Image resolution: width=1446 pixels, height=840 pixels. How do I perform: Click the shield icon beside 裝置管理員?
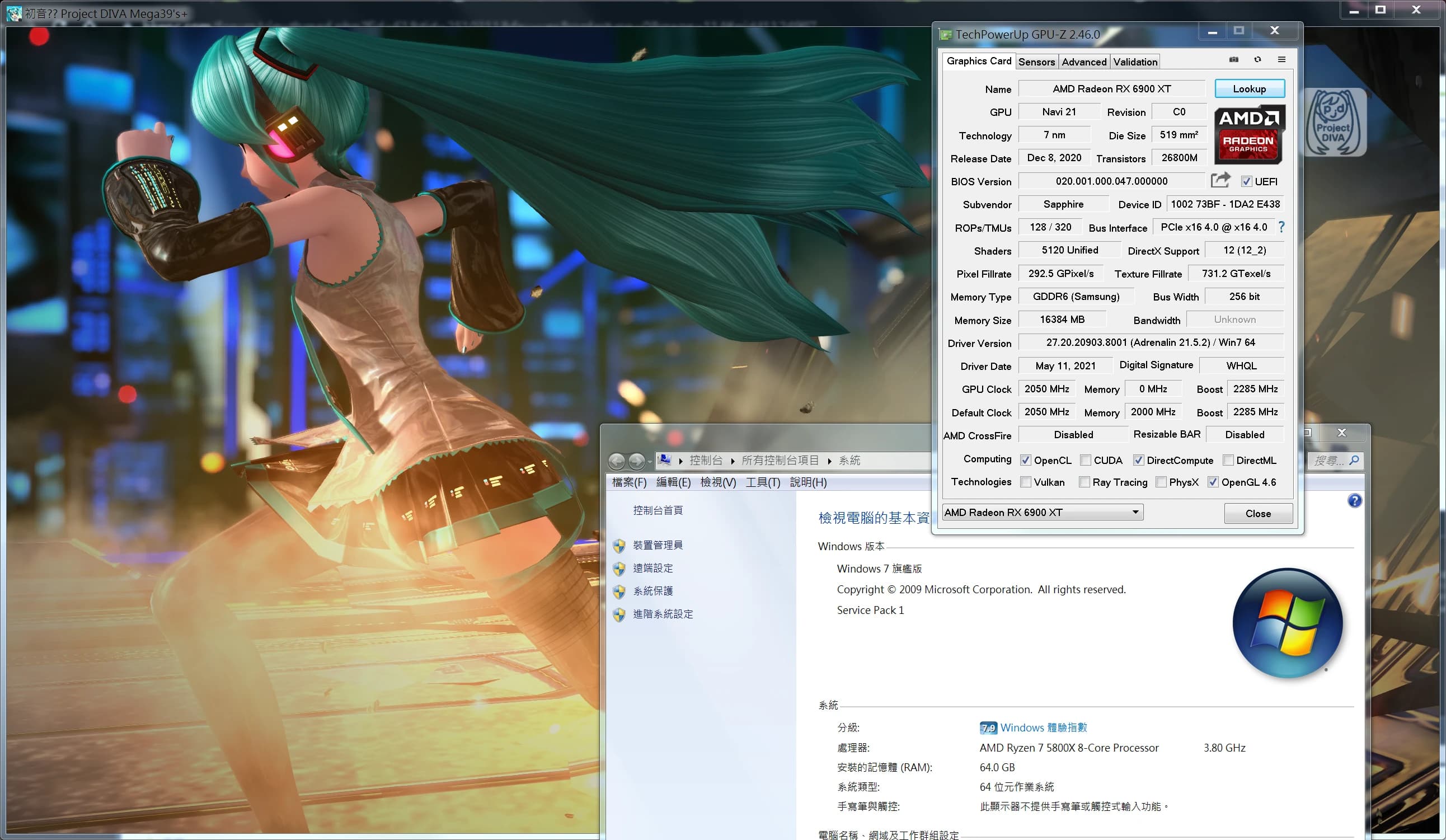(x=619, y=546)
